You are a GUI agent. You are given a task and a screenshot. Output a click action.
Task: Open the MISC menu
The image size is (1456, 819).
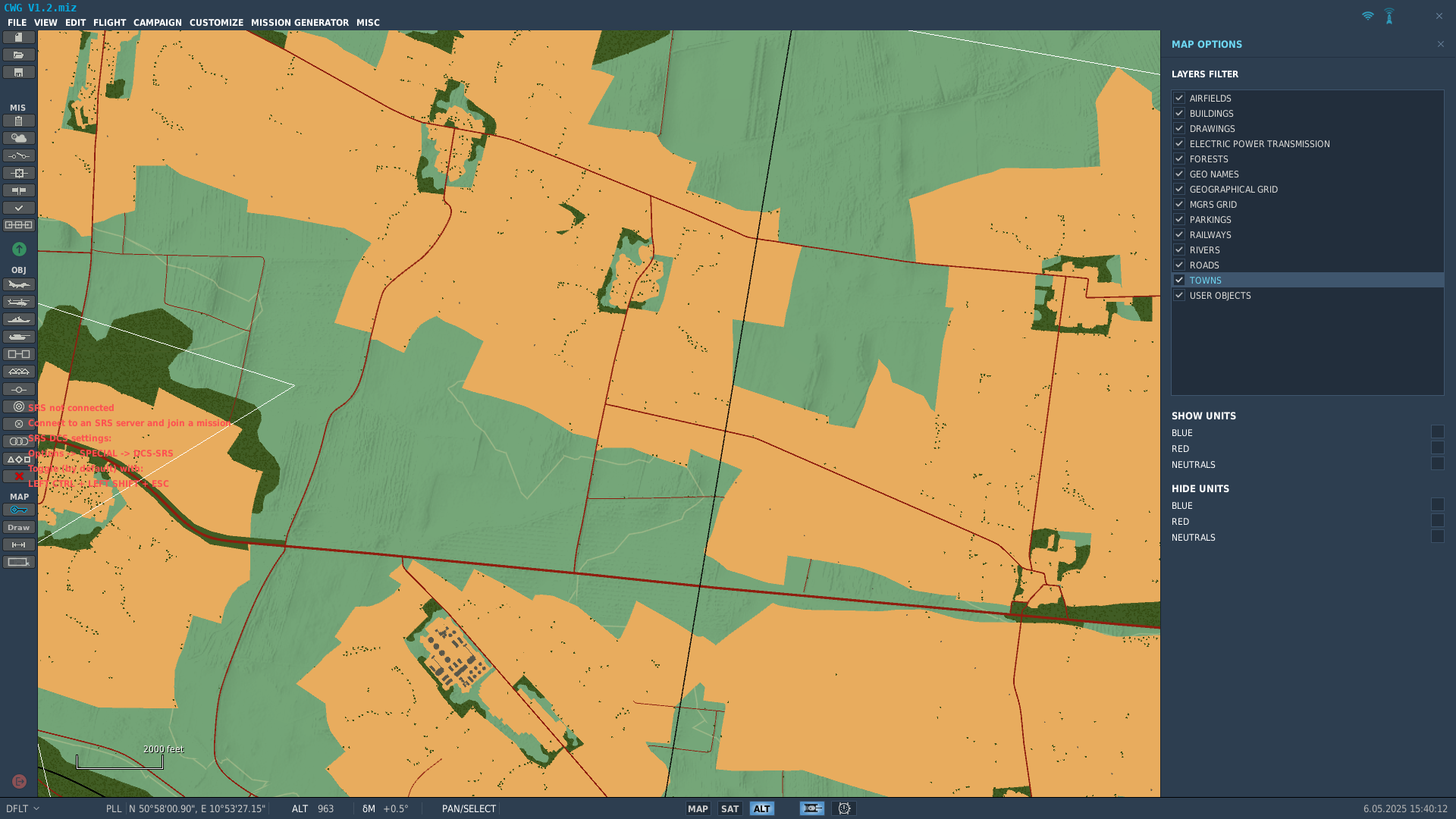click(x=368, y=23)
